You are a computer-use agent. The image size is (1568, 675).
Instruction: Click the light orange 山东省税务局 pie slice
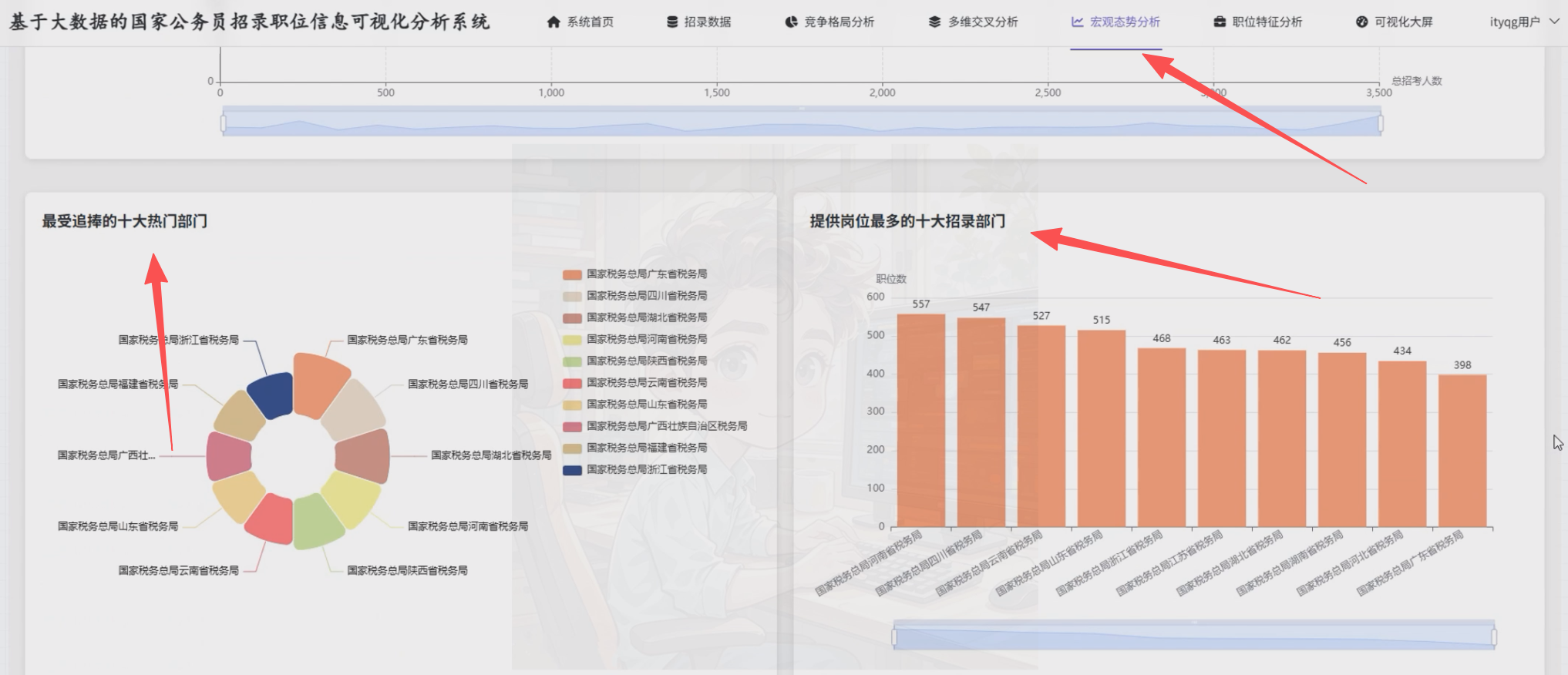[239, 496]
